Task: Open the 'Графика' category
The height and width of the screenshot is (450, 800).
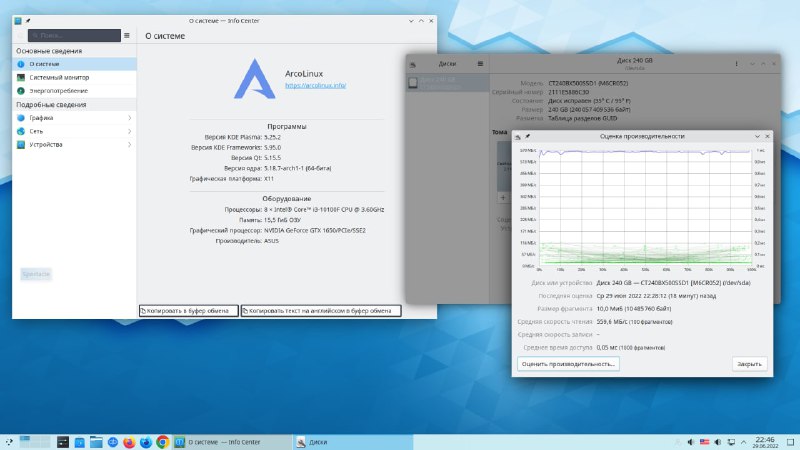Action: [x=74, y=118]
